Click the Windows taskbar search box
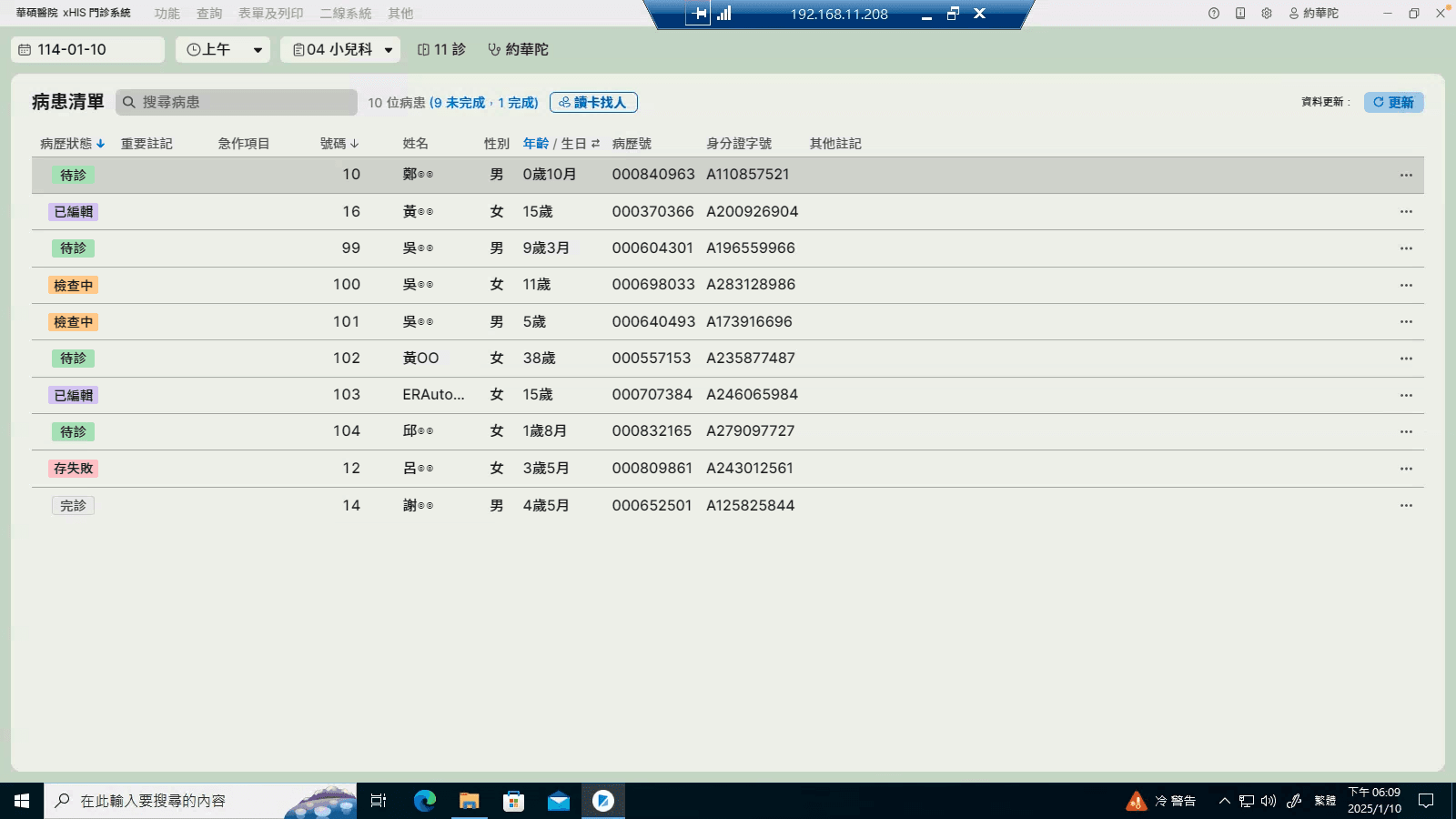The image size is (1456, 819). (200, 801)
